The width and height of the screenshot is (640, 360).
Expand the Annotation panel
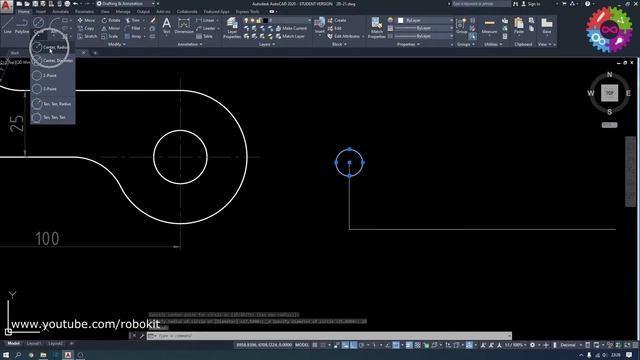coord(190,44)
